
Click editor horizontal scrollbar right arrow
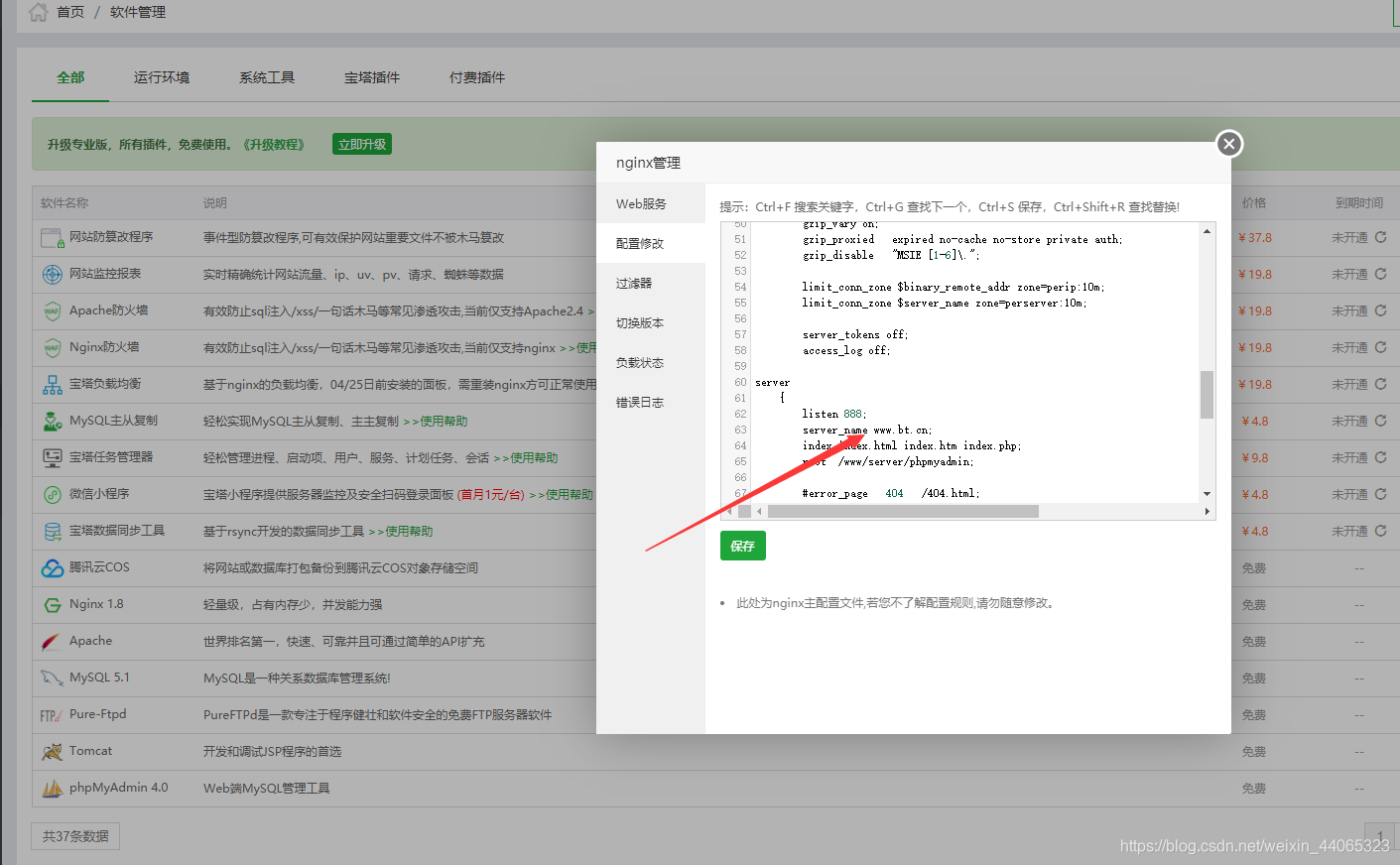(x=1207, y=512)
